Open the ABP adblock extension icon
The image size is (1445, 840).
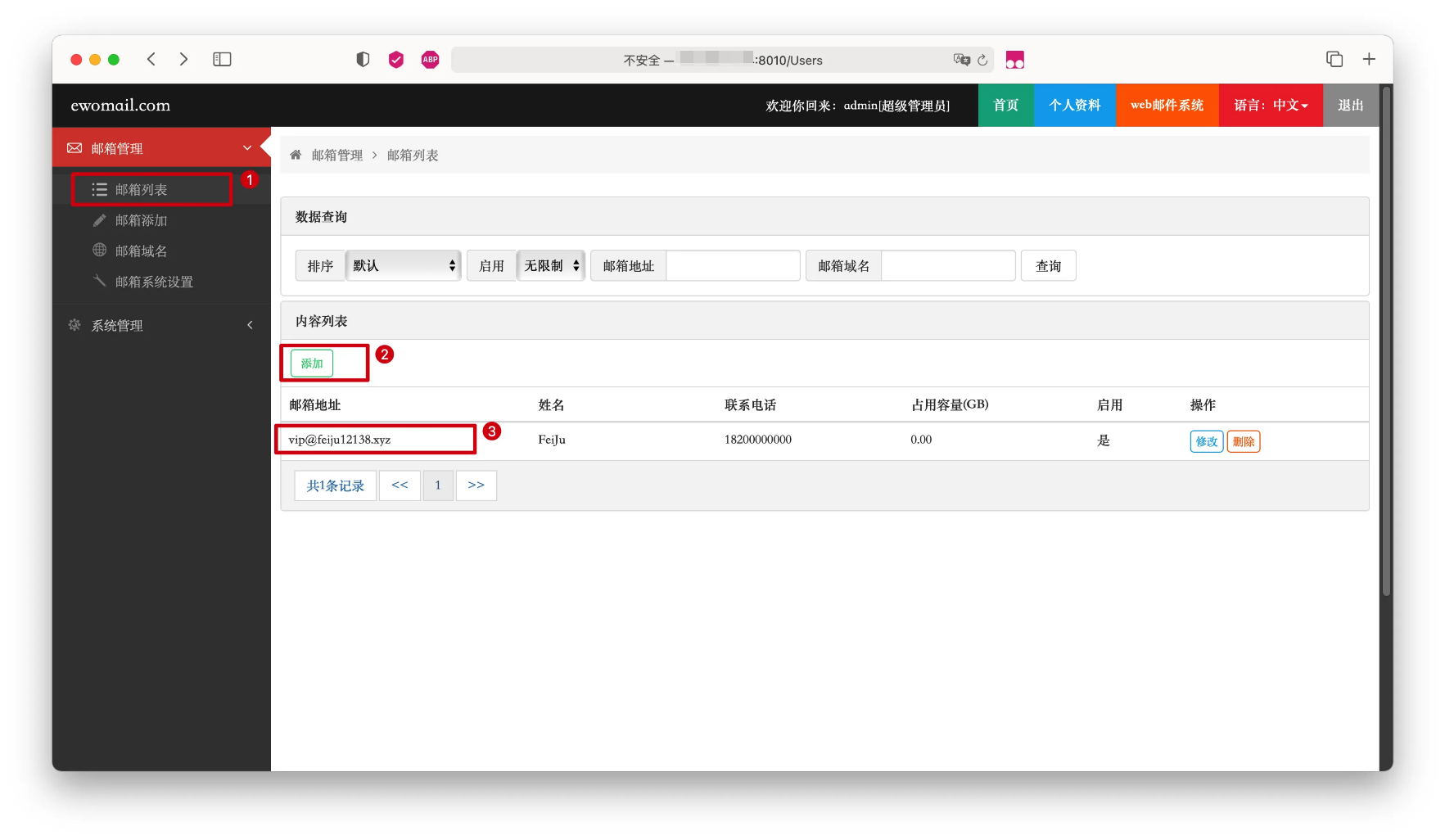pos(430,59)
